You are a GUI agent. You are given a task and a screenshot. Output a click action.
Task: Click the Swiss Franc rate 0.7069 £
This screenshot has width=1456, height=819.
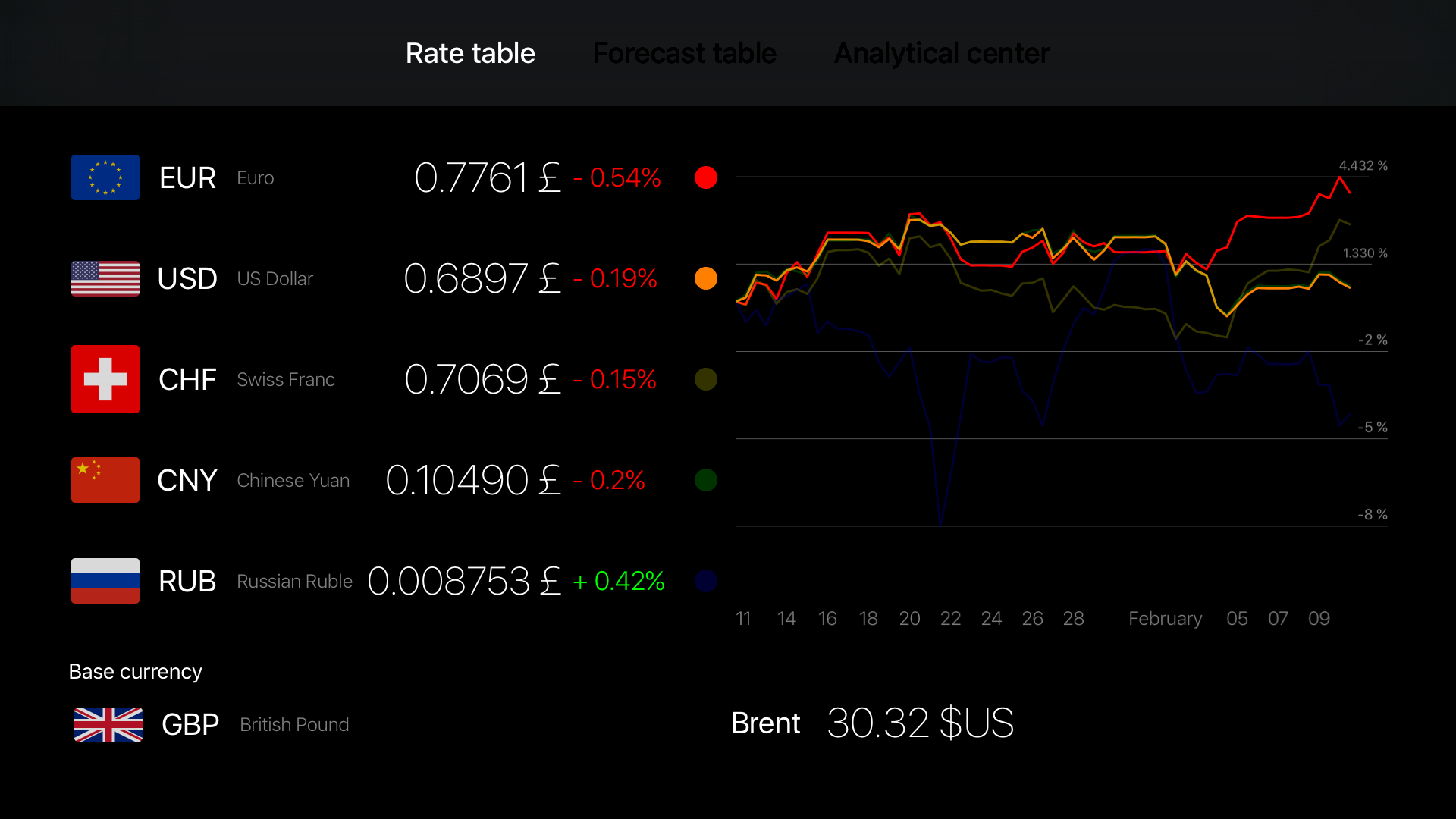[x=483, y=379]
